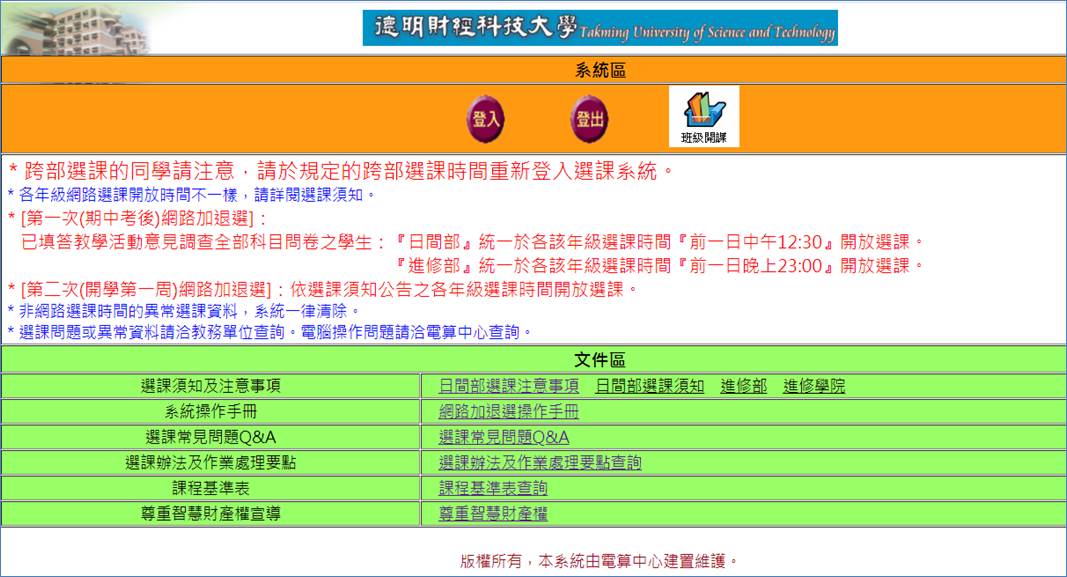This screenshot has width=1067, height=577.
Task: Click the 系統操作手冊 row label
Action: tap(210, 411)
